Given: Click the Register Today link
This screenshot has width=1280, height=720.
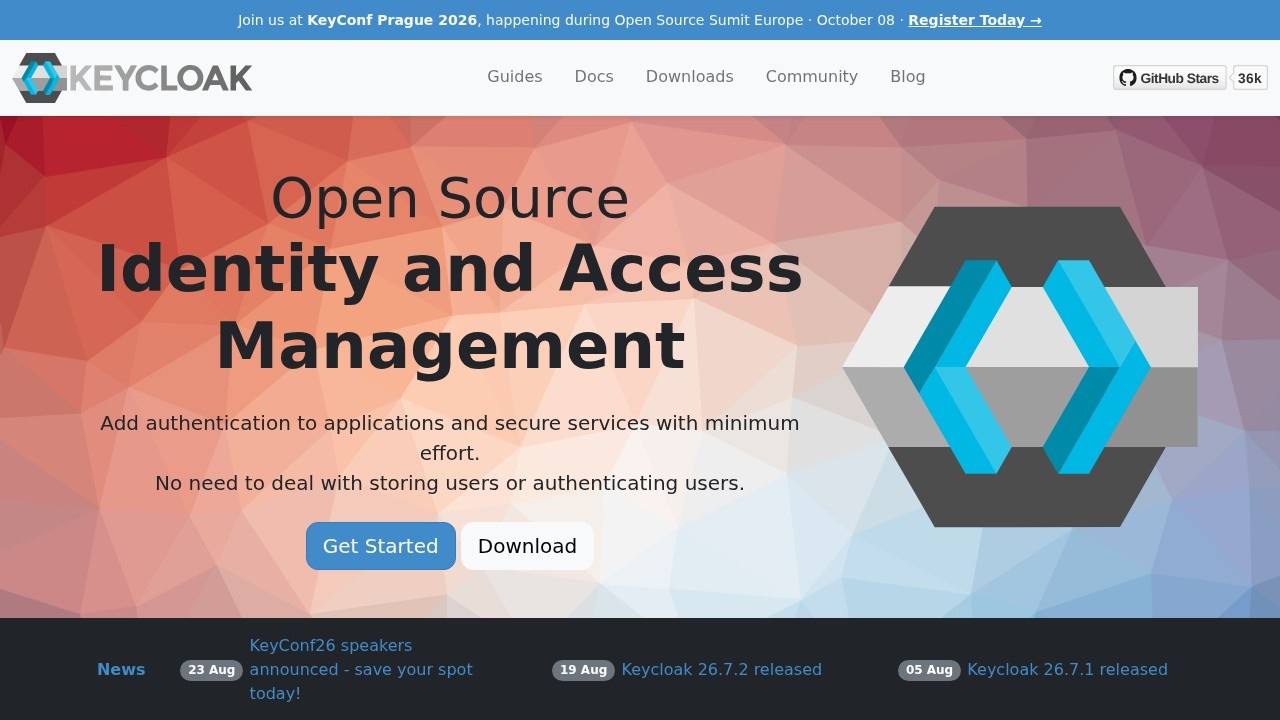Looking at the screenshot, I should coord(975,20).
